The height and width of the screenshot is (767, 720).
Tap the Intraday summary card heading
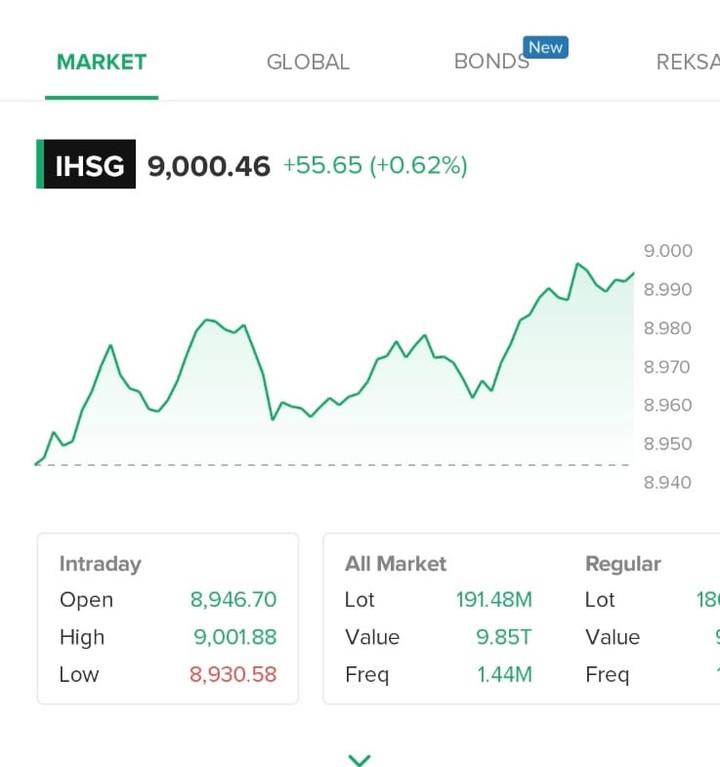pos(100,564)
